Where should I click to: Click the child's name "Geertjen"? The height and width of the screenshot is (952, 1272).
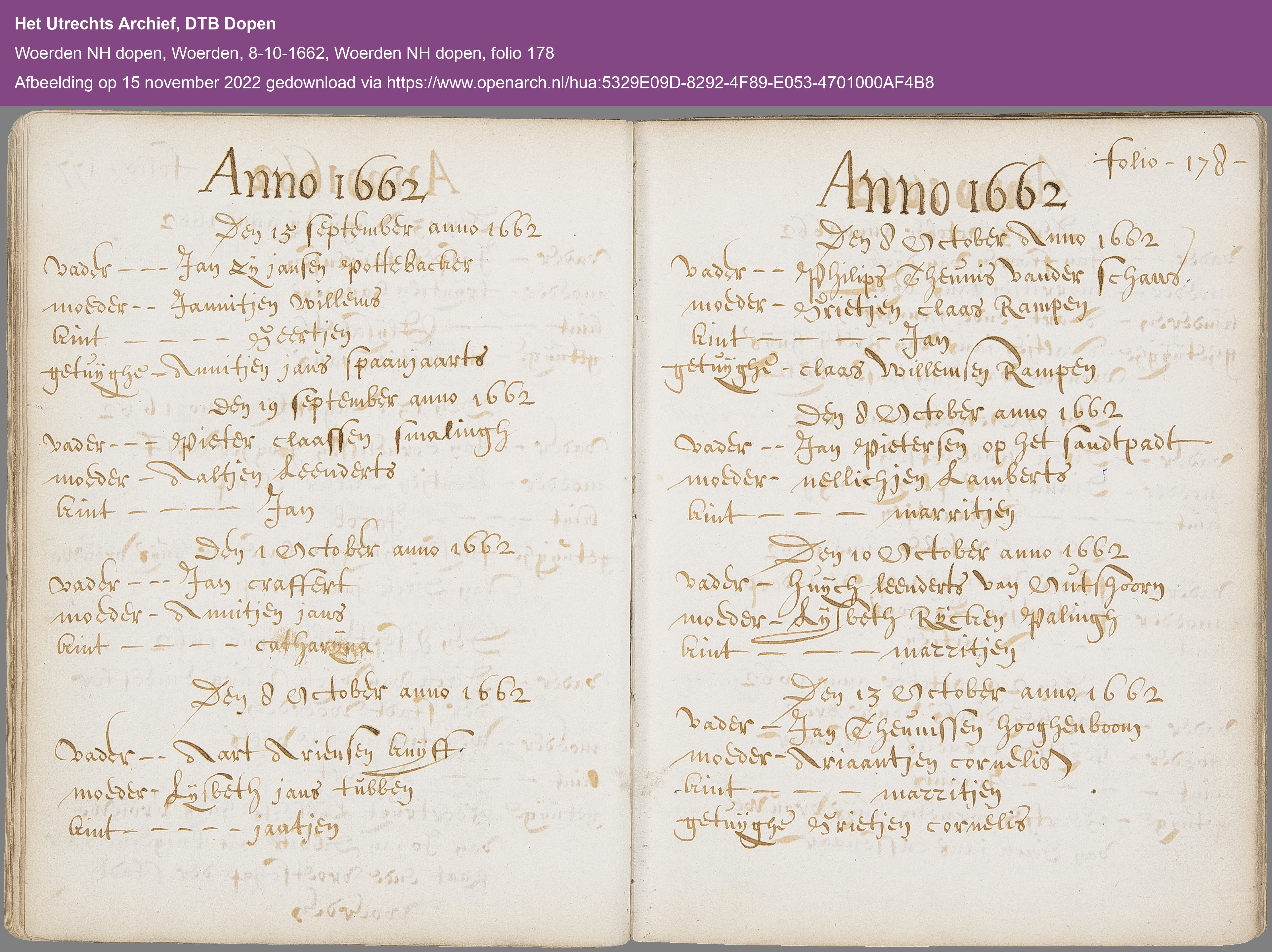point(300,338)
